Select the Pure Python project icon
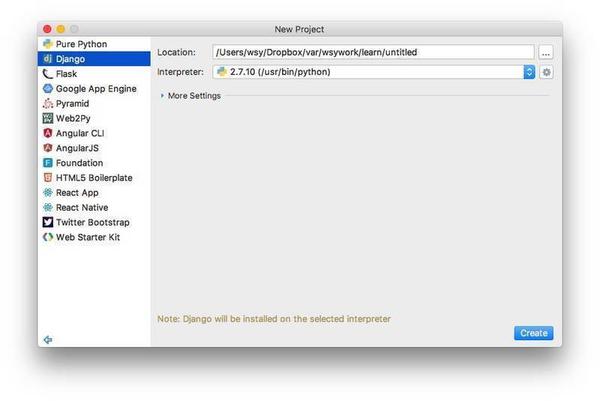The height and width of the screenshot is (401, 600). coord(47,44)
